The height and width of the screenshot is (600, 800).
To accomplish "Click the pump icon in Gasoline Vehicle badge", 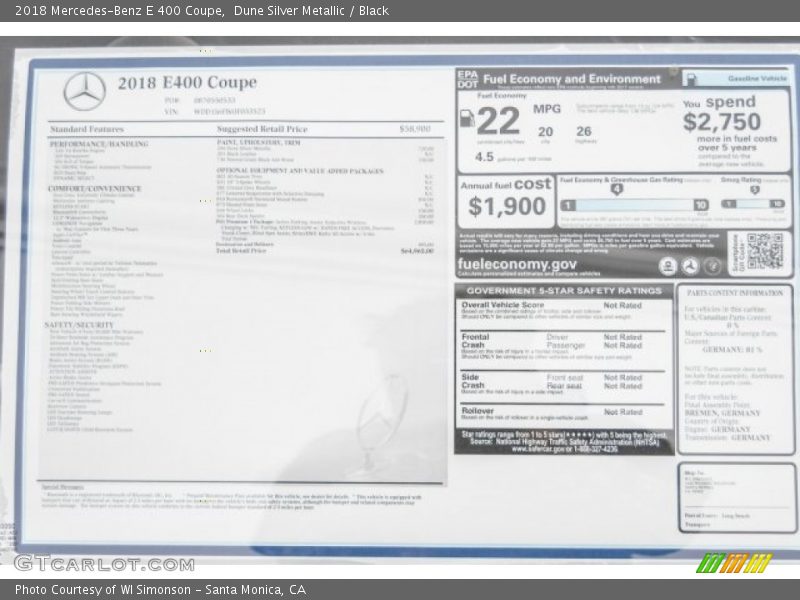I will pyautogui.click(x=692, y=79).
